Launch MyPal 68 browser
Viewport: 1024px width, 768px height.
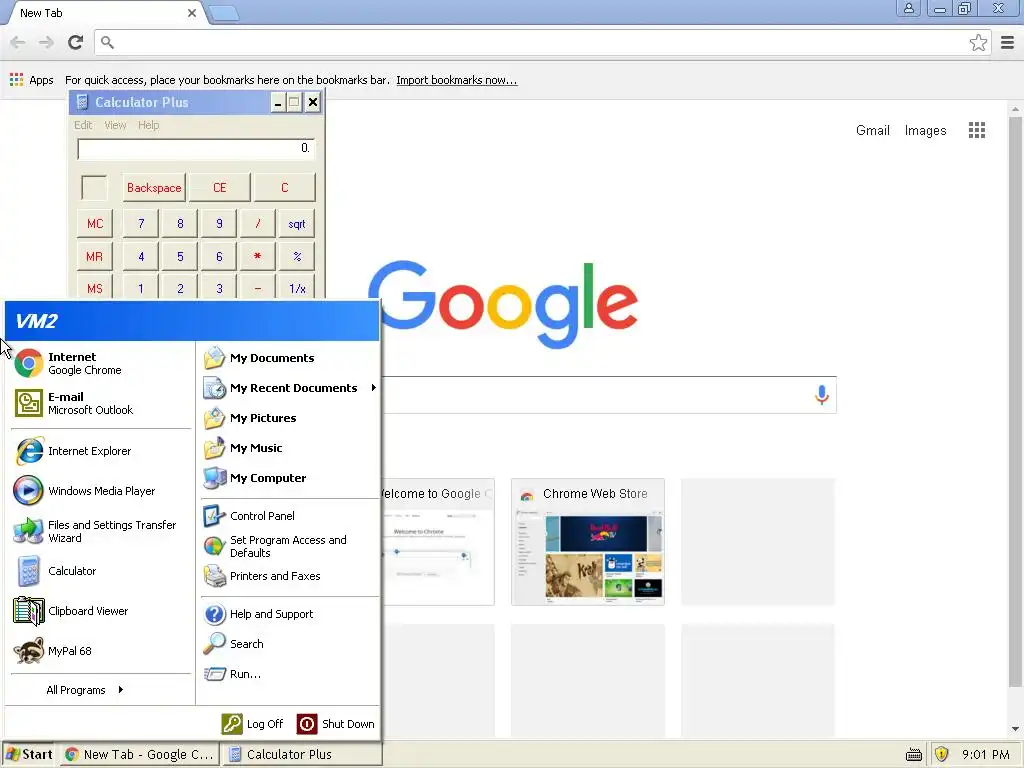(x=101, y=651)
